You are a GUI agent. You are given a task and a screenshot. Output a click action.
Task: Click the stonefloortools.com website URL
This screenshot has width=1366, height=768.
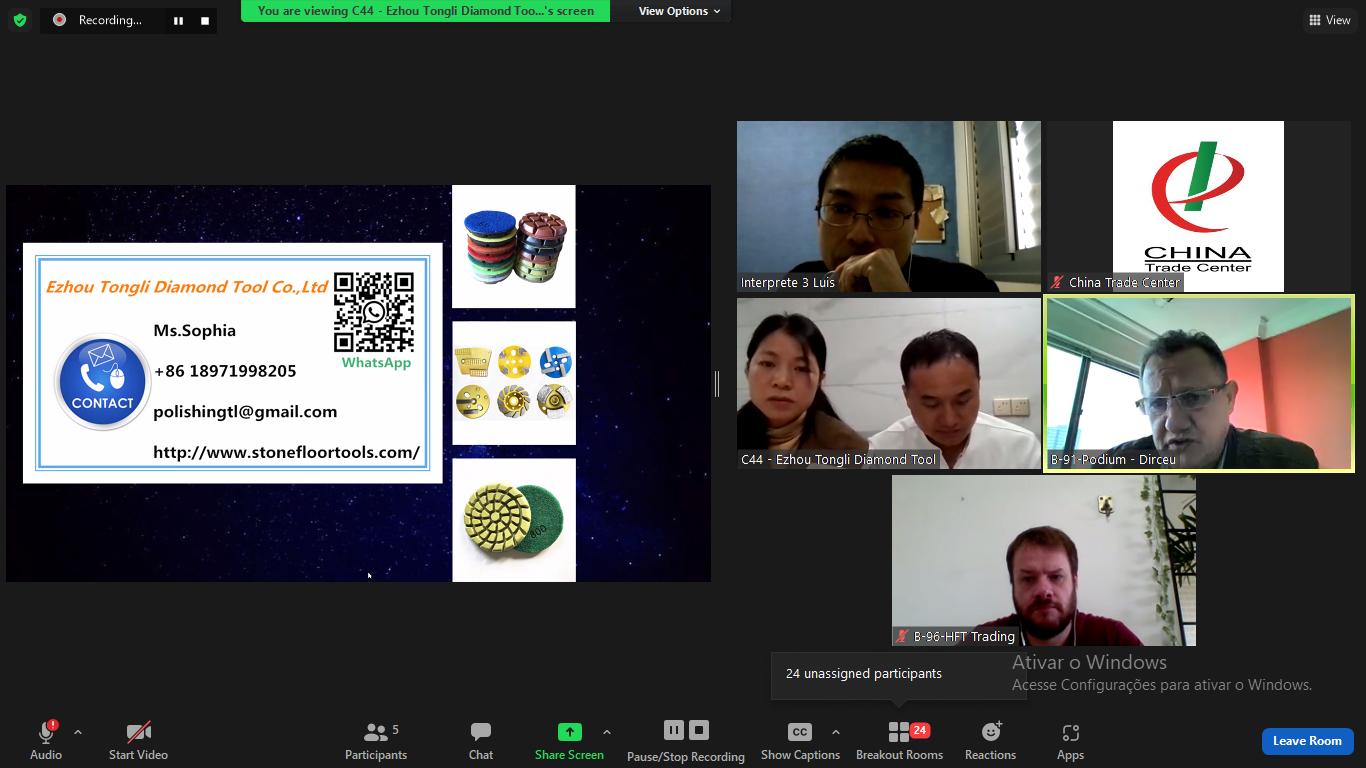click(x=286, y=452)
